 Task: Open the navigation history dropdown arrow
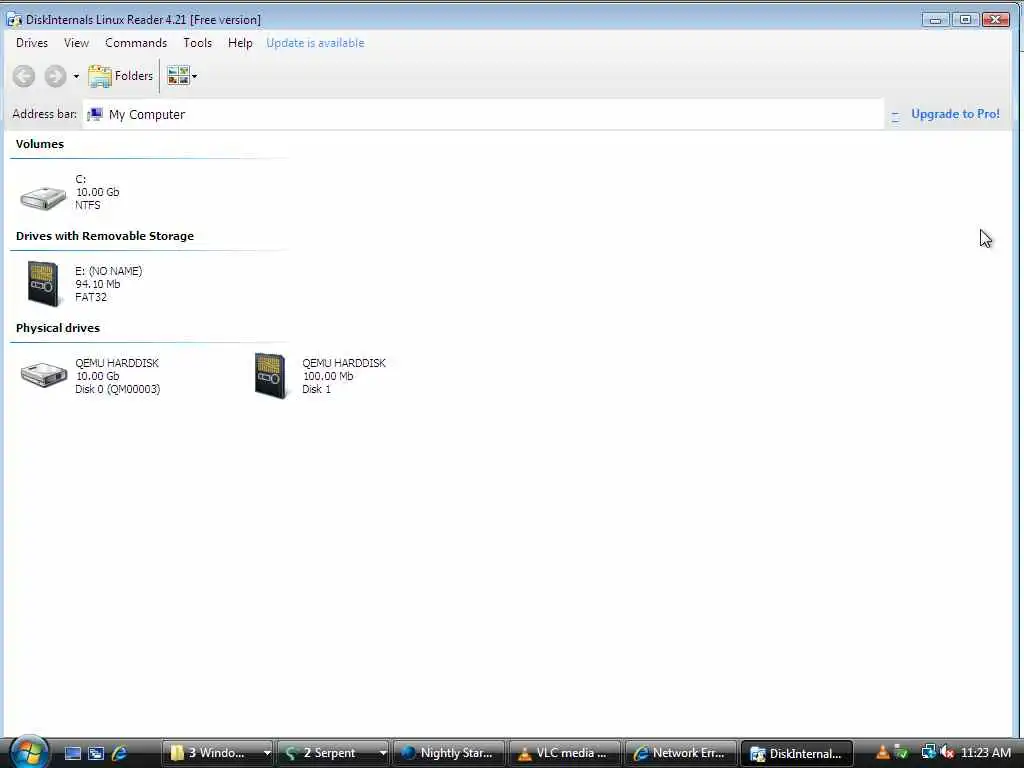click(76, 76)
